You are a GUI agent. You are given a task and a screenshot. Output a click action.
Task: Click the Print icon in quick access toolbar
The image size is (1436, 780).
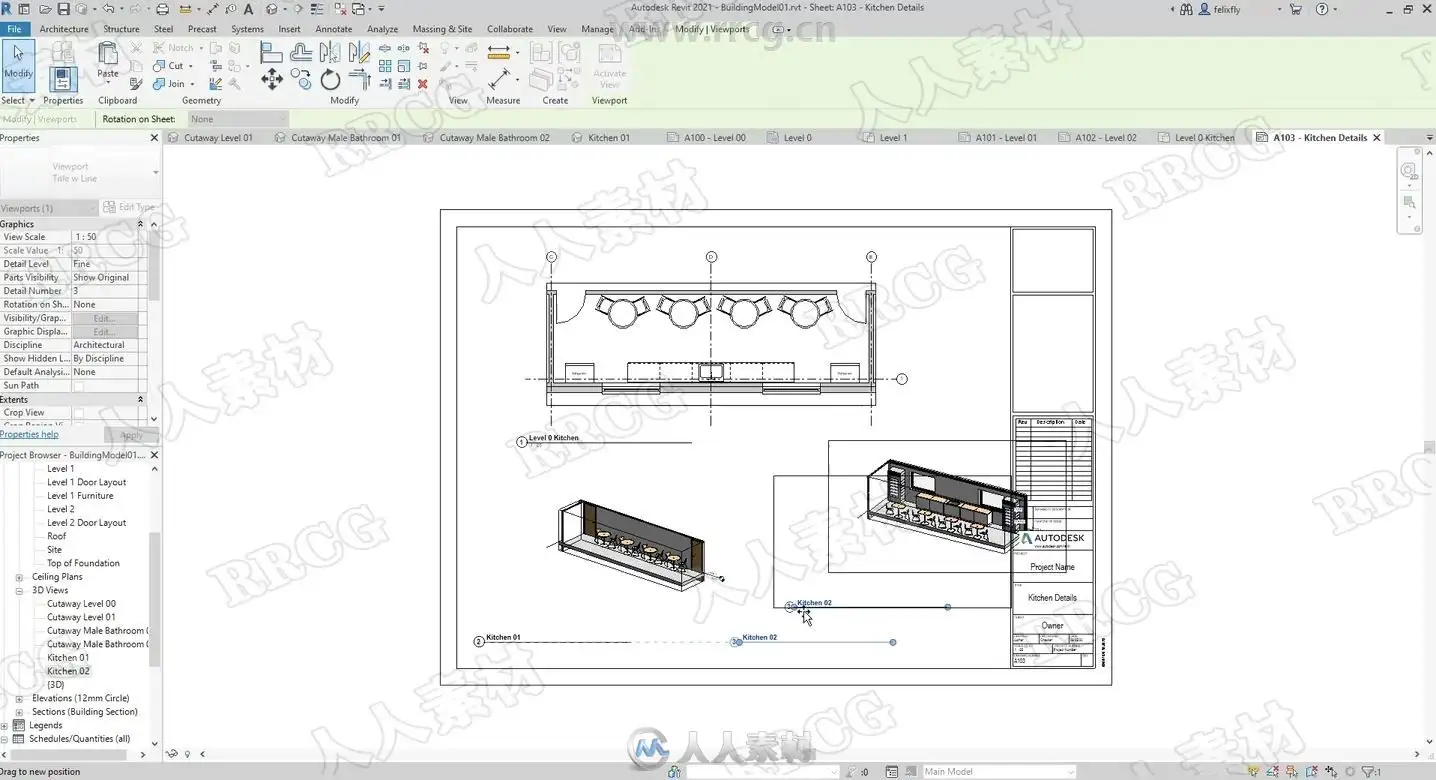tap(162, 9)
